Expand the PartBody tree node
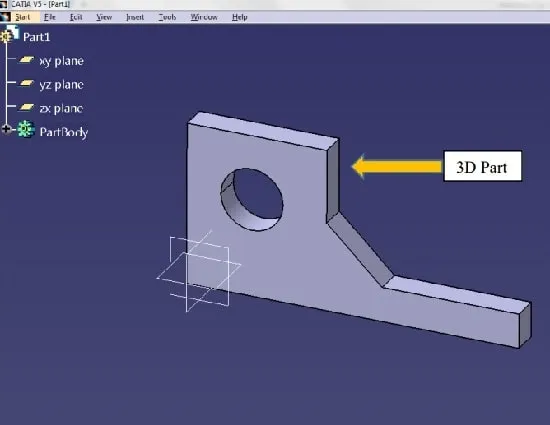Viewport: 550px width, 425px height. [6, 129]
